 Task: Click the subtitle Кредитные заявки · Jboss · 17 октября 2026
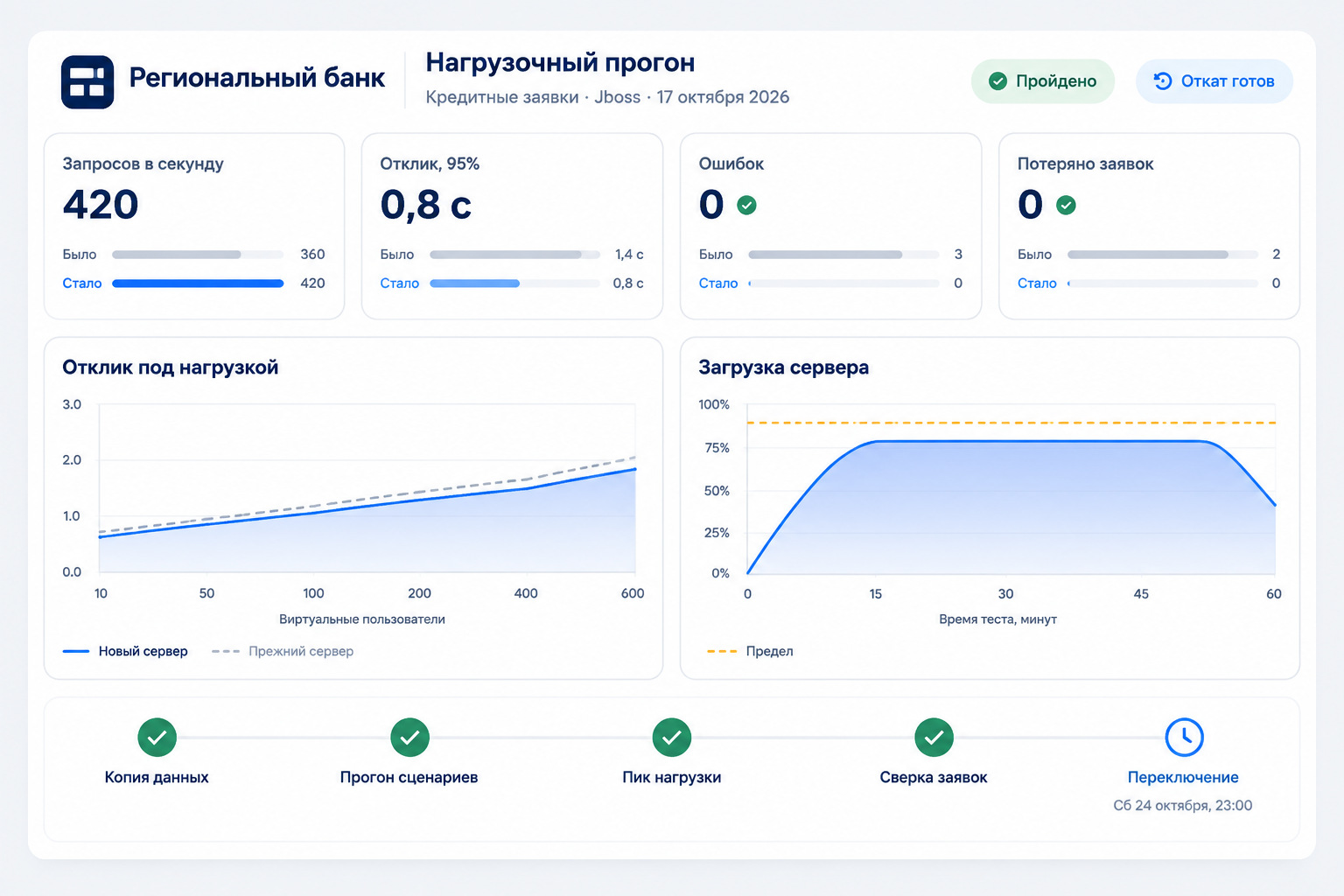(607, 97)
